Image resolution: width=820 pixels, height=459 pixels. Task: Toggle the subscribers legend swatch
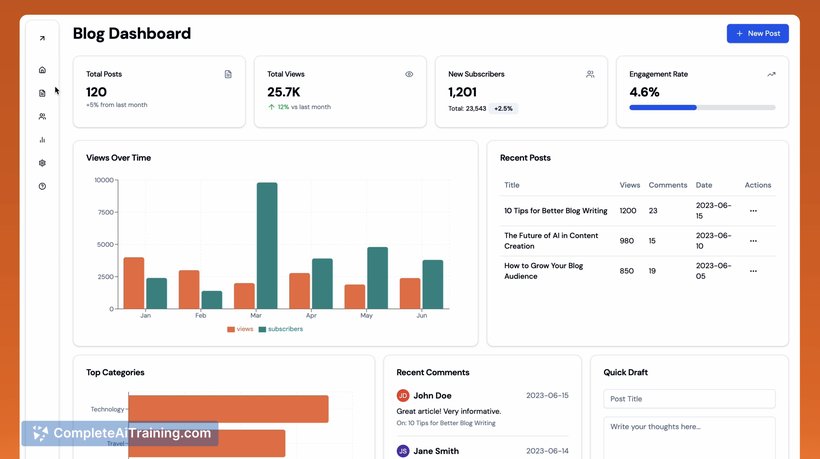pyautogui.click(x=263, y=329)
